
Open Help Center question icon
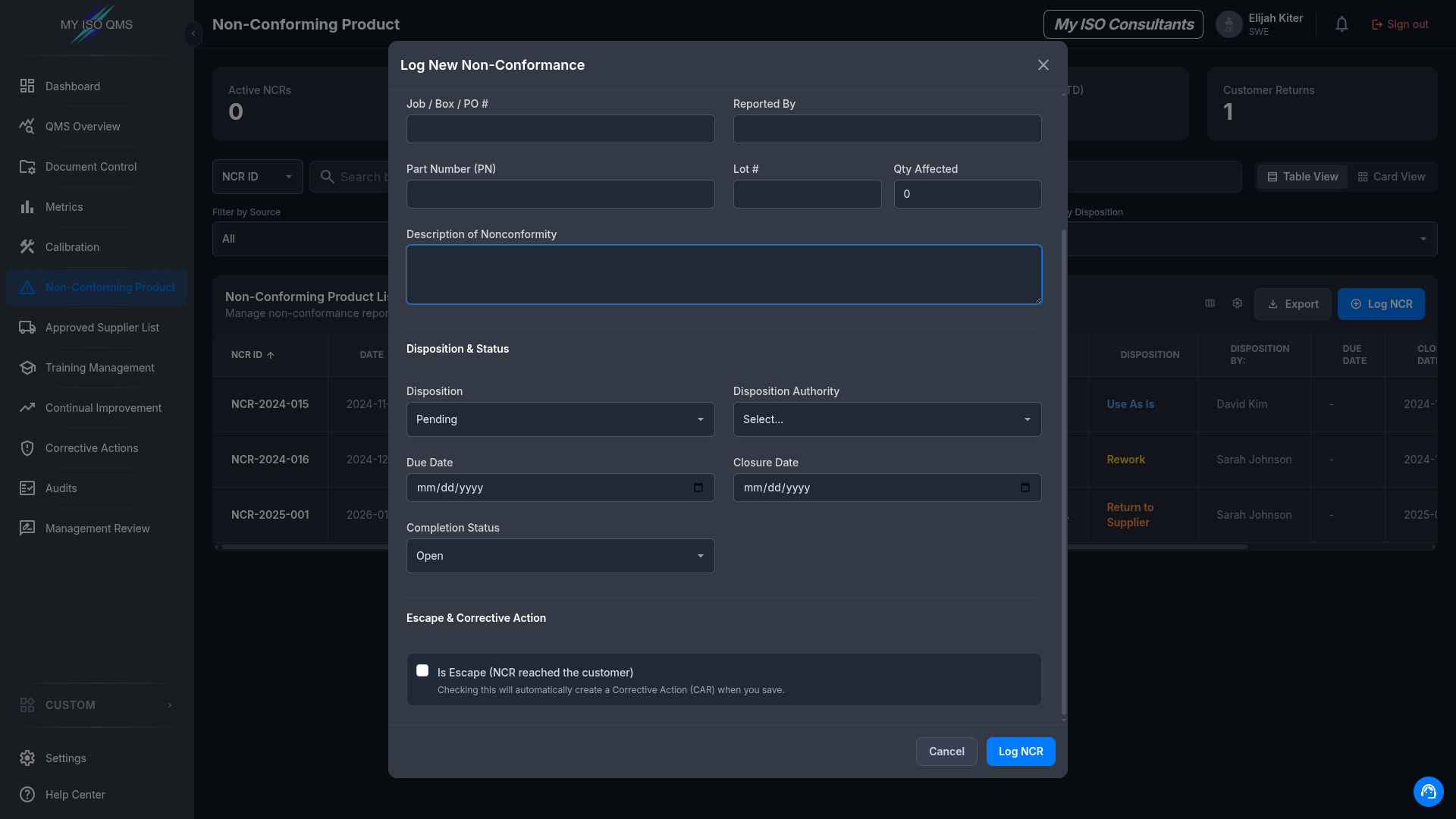(x=27, y=795)
